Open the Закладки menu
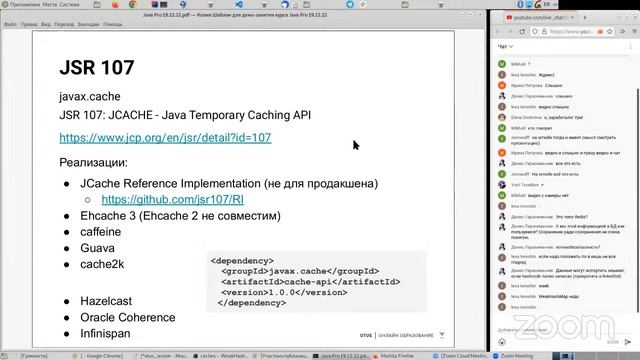 pos(89,24)
